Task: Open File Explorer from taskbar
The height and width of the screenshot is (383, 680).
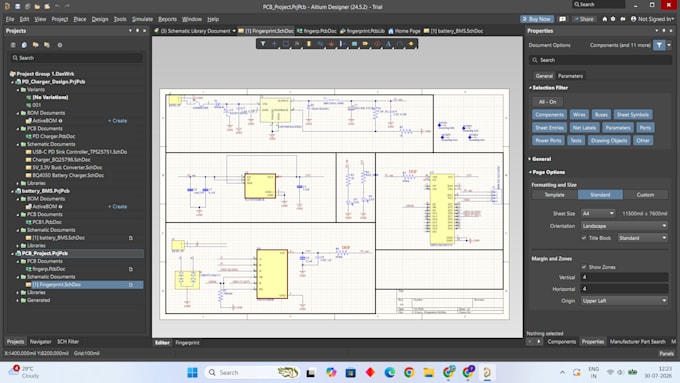Action: click(x=429, y=372)
